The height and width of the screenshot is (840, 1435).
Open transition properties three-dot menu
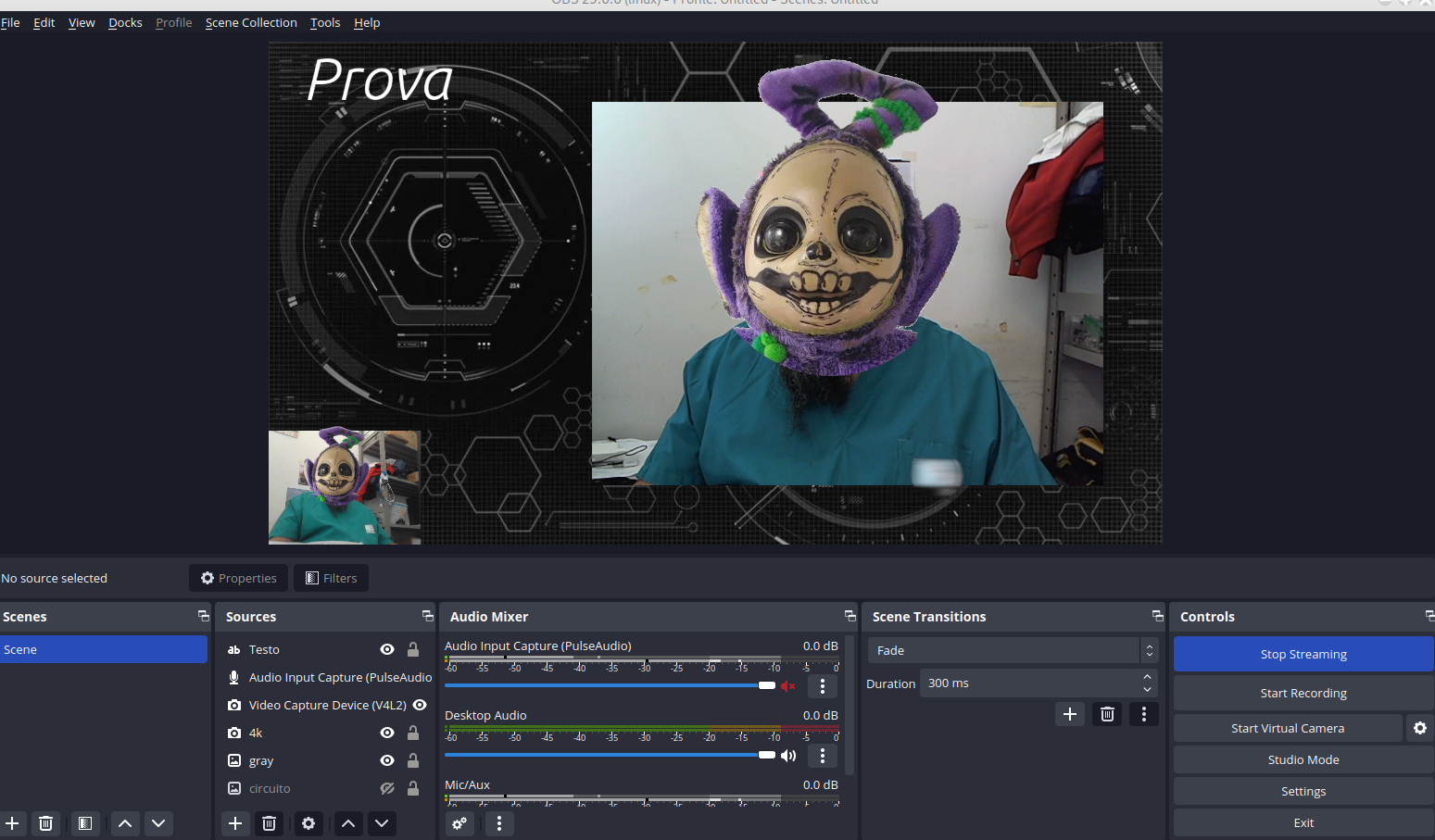pos(1144,714)
